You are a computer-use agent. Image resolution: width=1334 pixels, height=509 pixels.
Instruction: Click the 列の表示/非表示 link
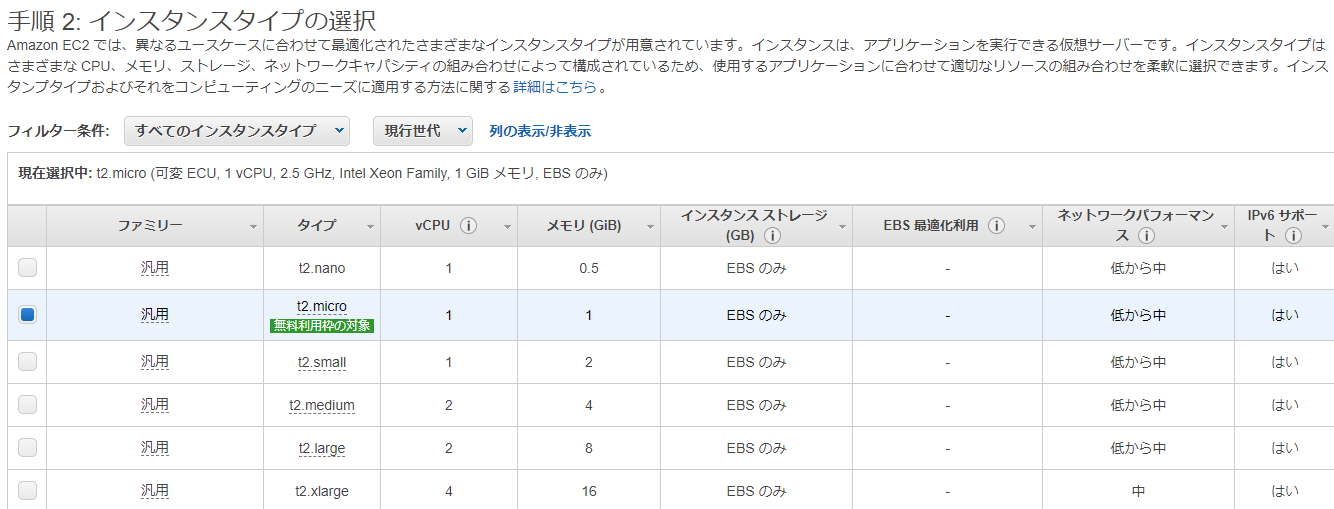tap(540, 131)
